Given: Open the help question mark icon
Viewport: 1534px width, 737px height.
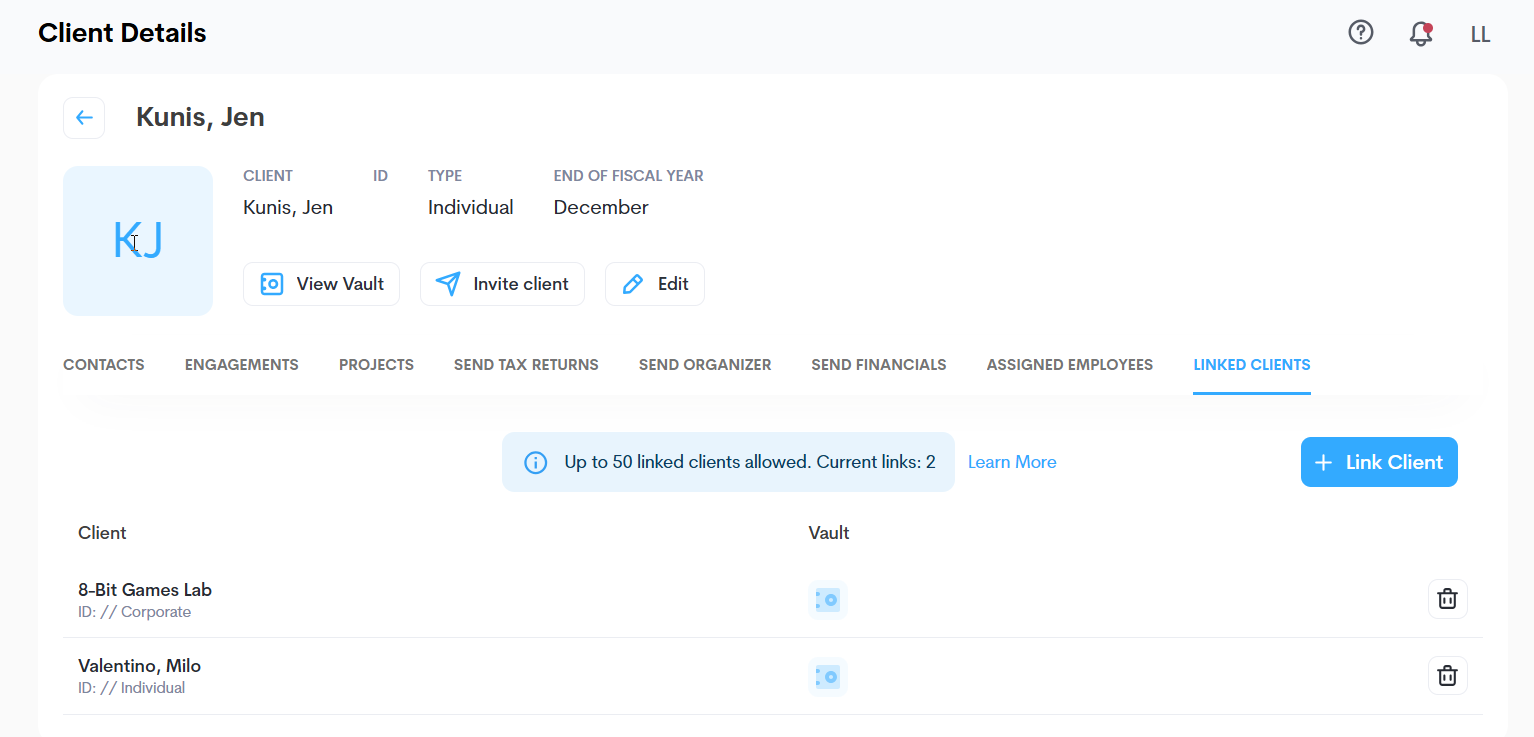Looking at the screenshot, I should (1361, 33).
